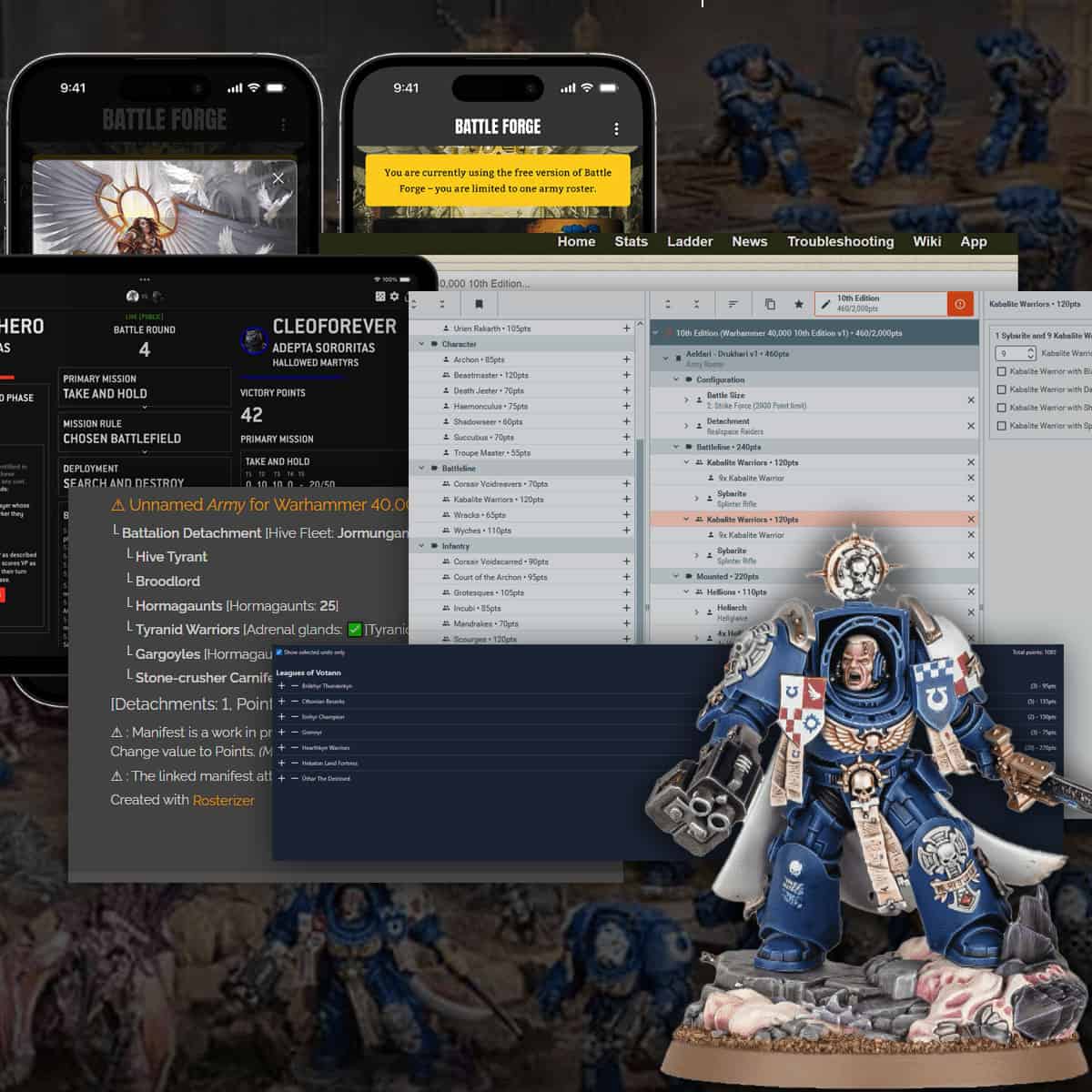Screen dimensions: 1092x1092
Task: Collapse the Infantry category in unit list
Action: pyautogui.click(x=421, y=546)
